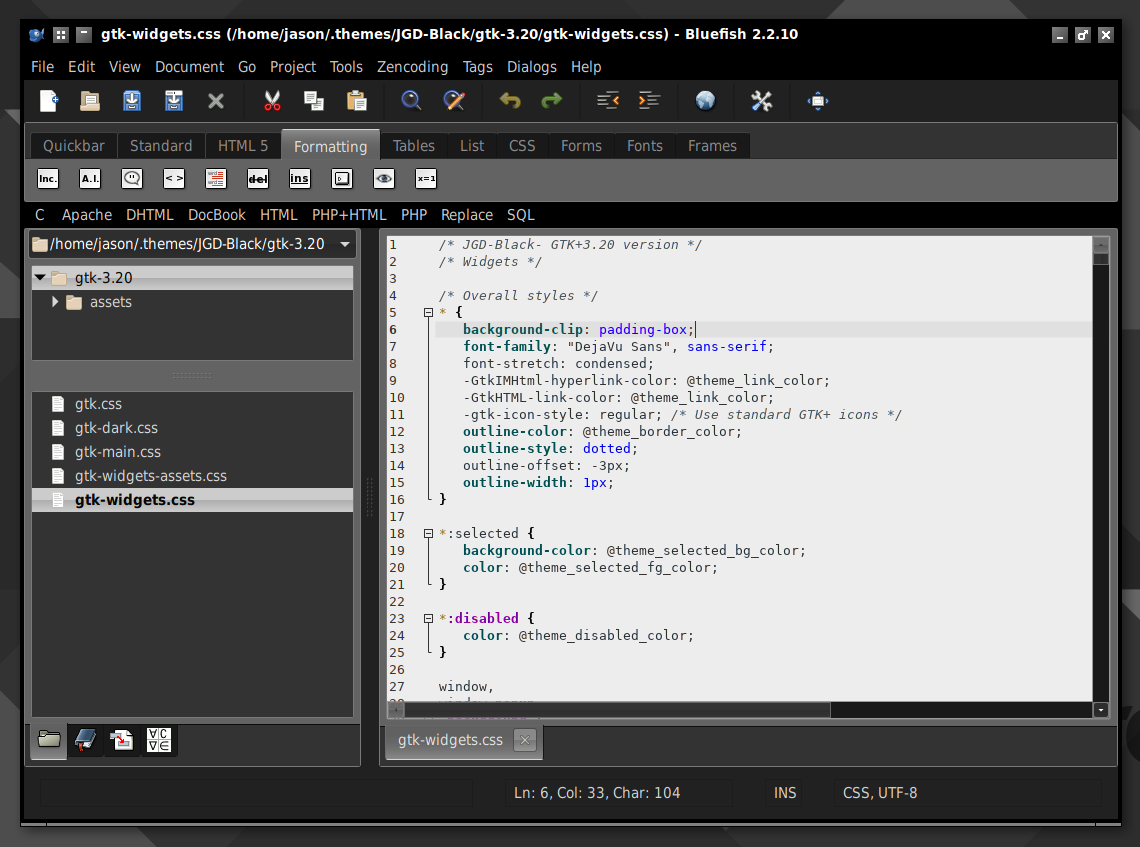This screenshot has width=1140, height=847.
Task: Open the Fonts toolbar tab
Action: click(x=645, y=145)
